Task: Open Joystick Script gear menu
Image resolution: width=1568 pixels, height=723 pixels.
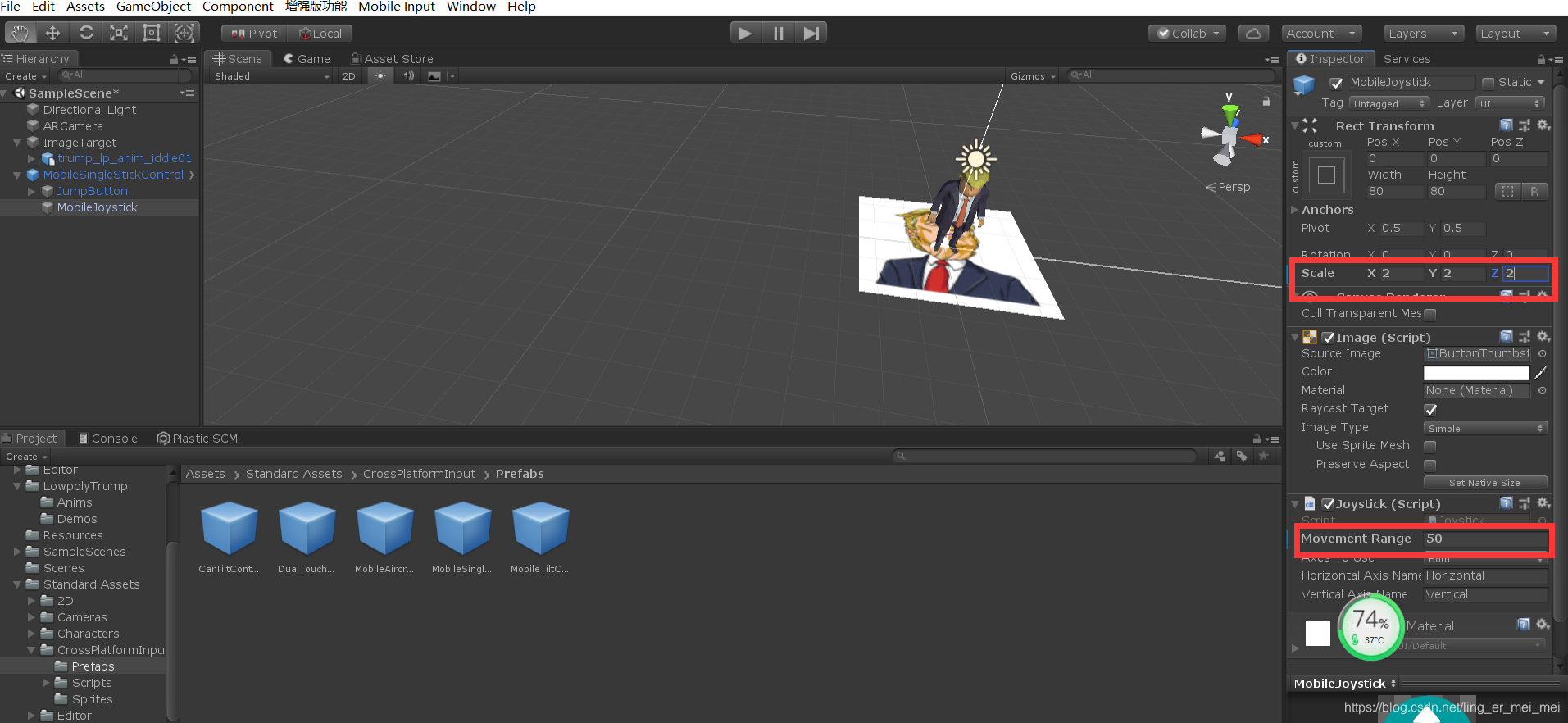Action: (x=1543, y=503)
